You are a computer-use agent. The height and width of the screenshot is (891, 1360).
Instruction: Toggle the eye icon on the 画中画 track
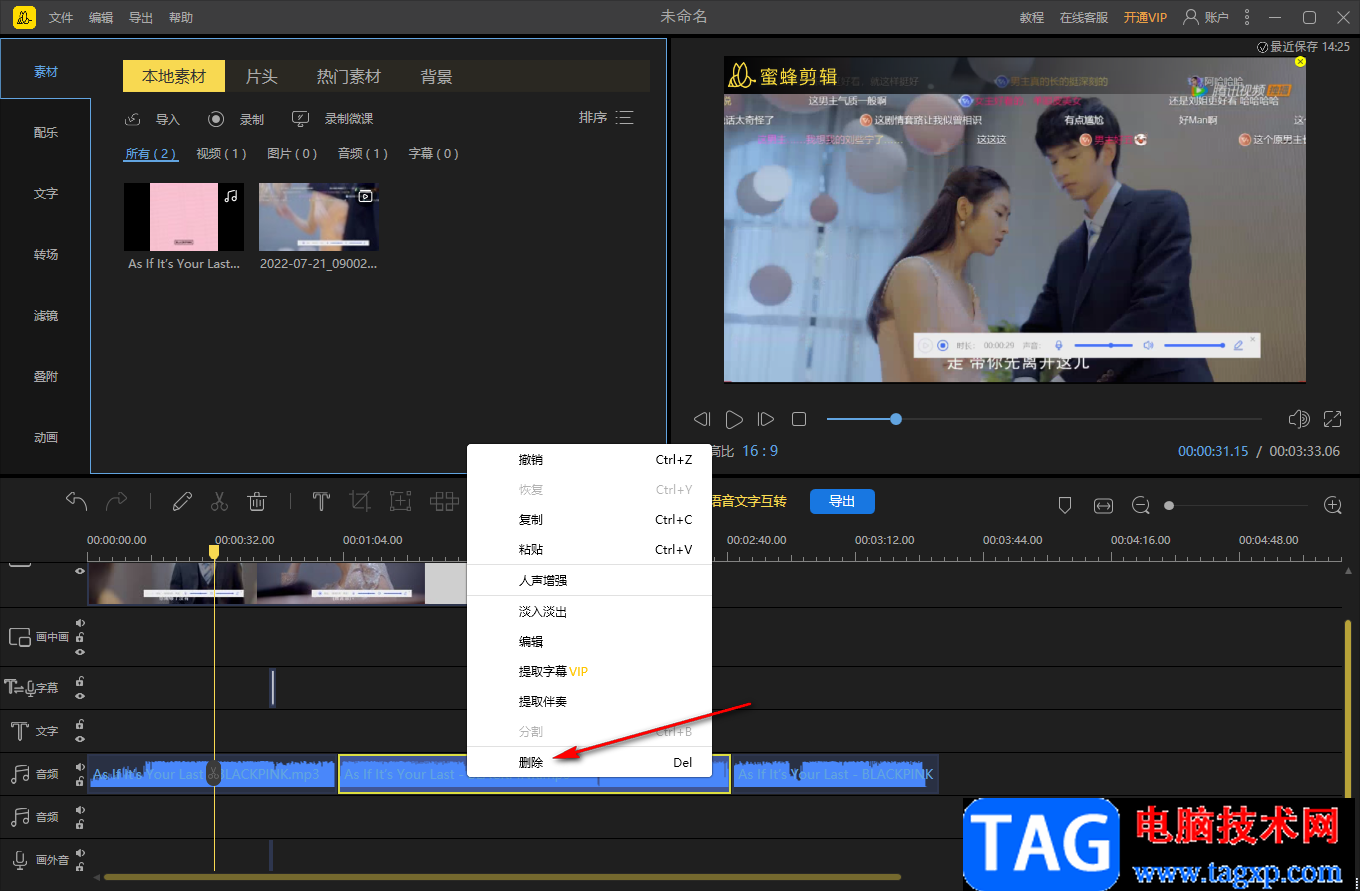(80, 652)
